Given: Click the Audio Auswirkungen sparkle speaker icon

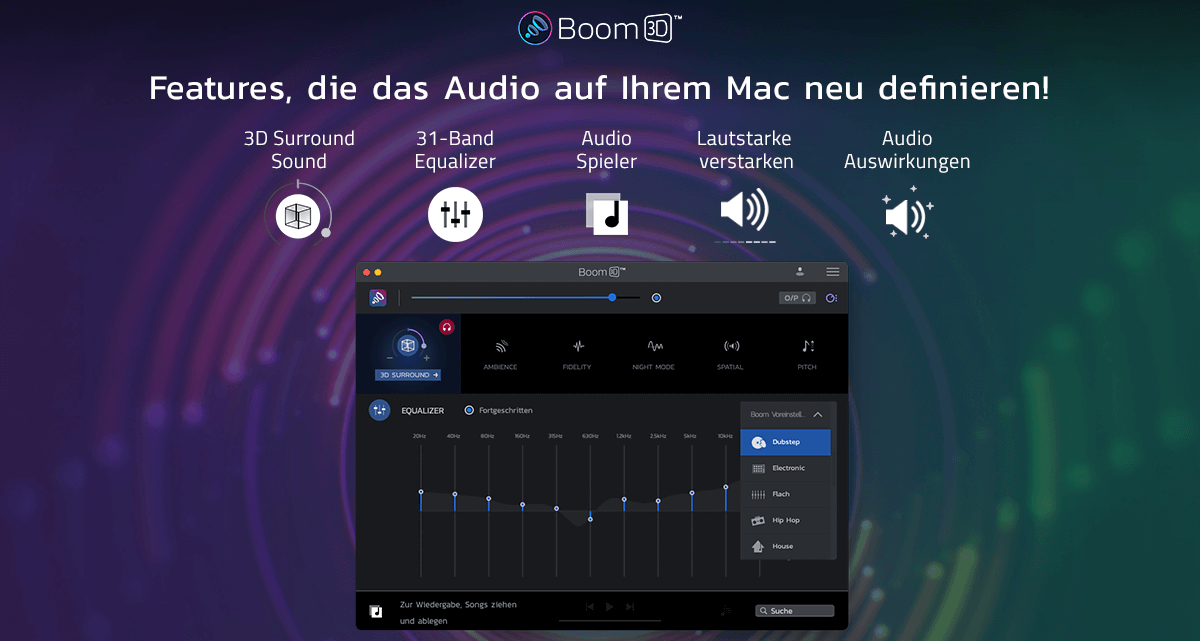Looking at the screenshot, I should click(x=908, y=212).
